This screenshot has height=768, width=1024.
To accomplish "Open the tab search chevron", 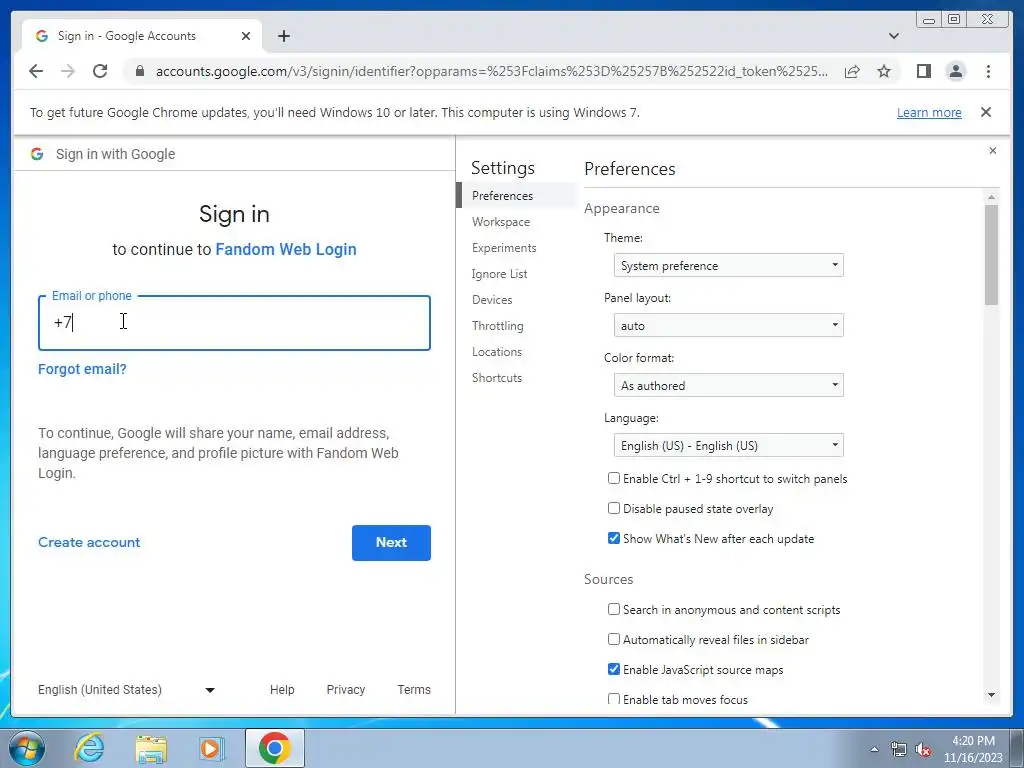I will click(x=893, y=36).
